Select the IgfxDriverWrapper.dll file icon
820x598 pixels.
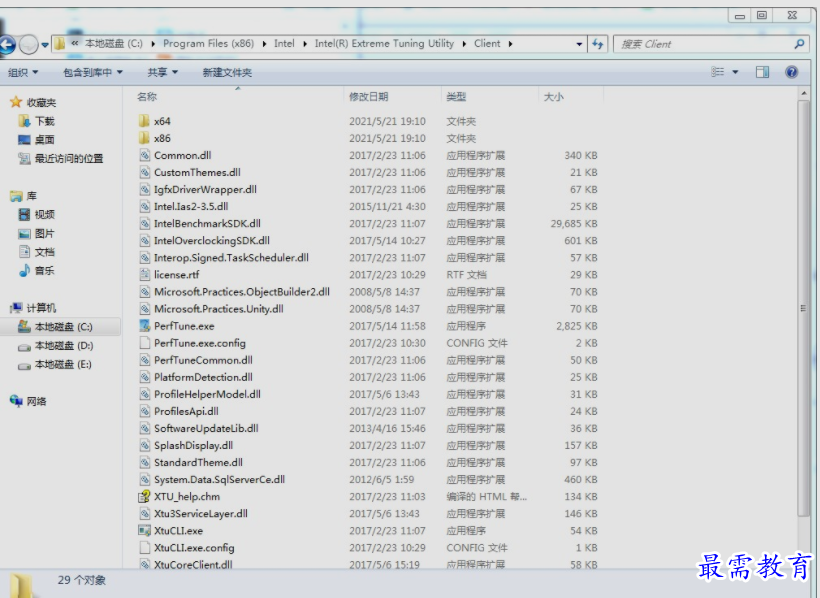point(145,189)
